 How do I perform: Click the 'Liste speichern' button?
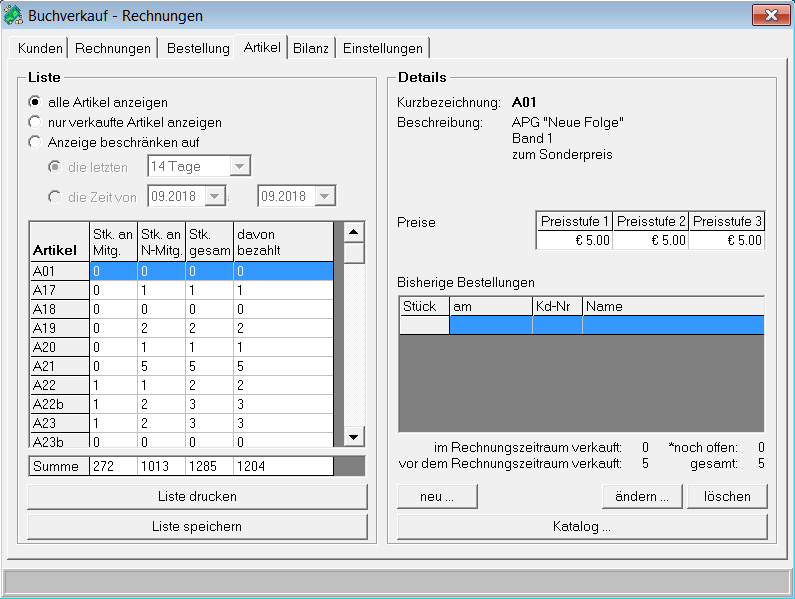[x=197, y=526]
